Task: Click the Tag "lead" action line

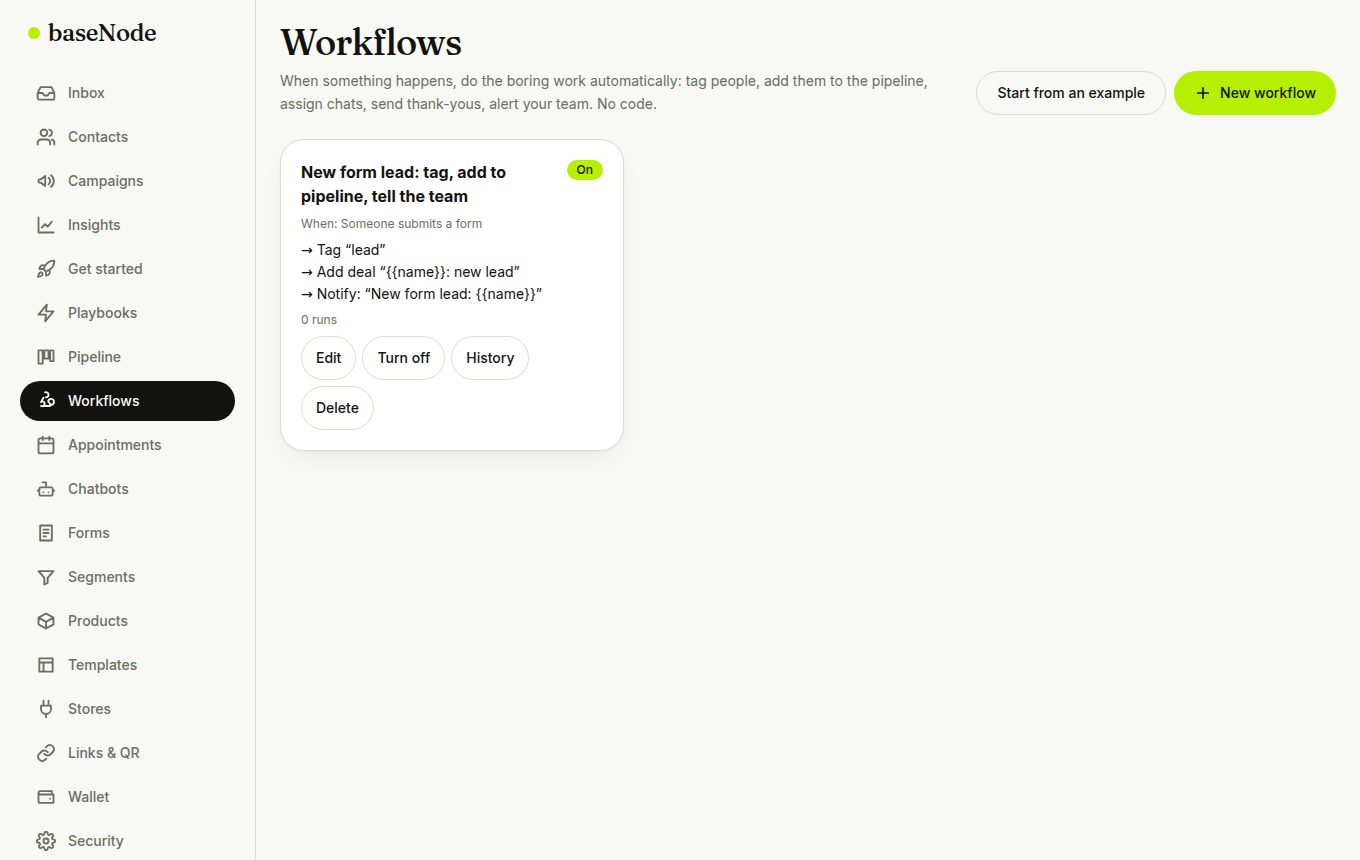Action: coord(343,250)
